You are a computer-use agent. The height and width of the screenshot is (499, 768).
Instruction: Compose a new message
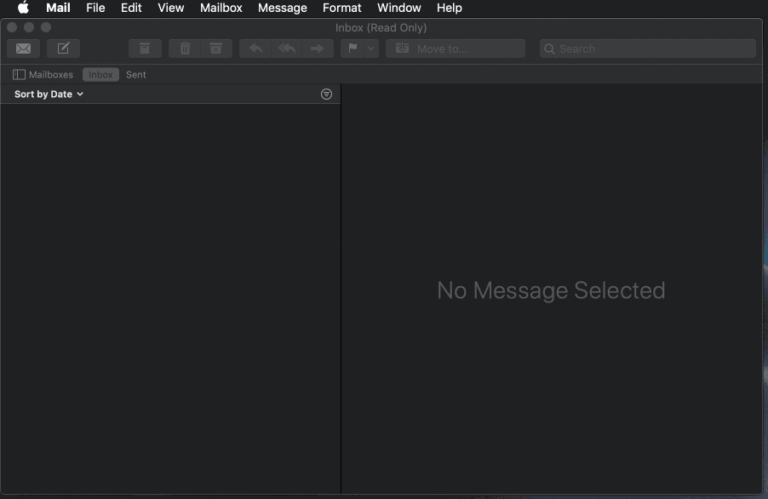(x=63, y=48)
